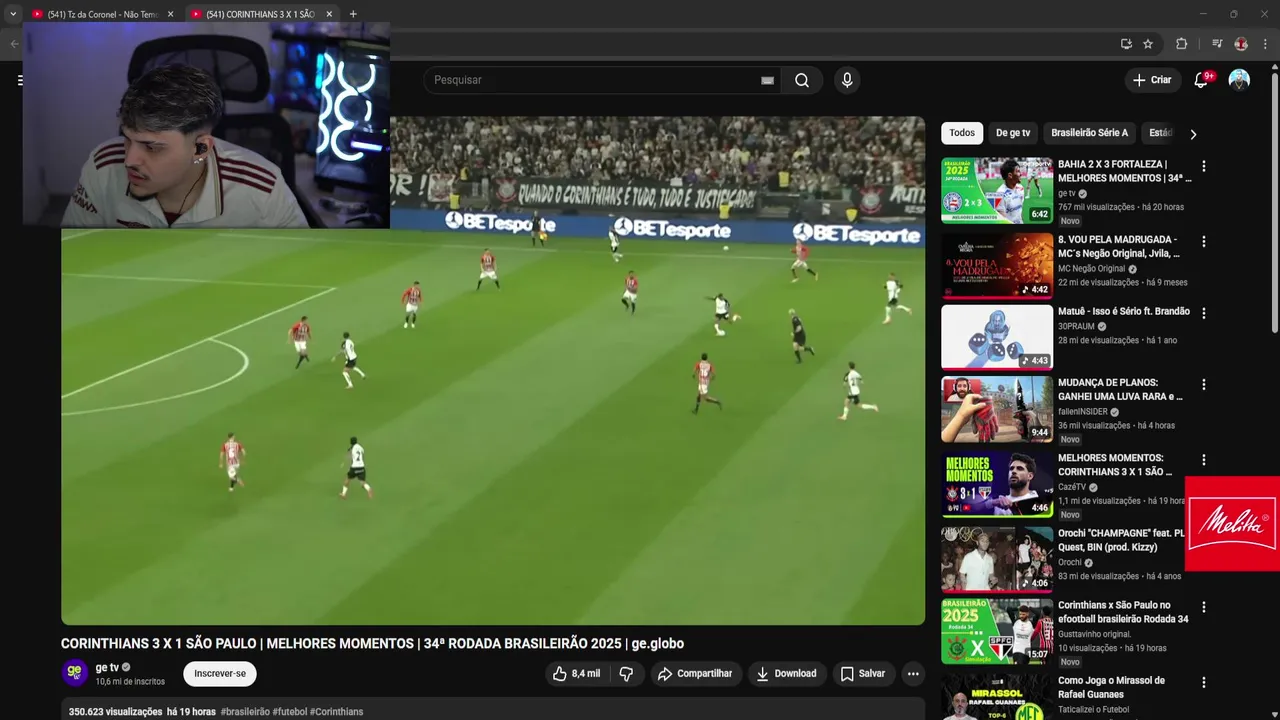Click the main video player
This screenshot has height=720, width=1280.
[493, 371]
